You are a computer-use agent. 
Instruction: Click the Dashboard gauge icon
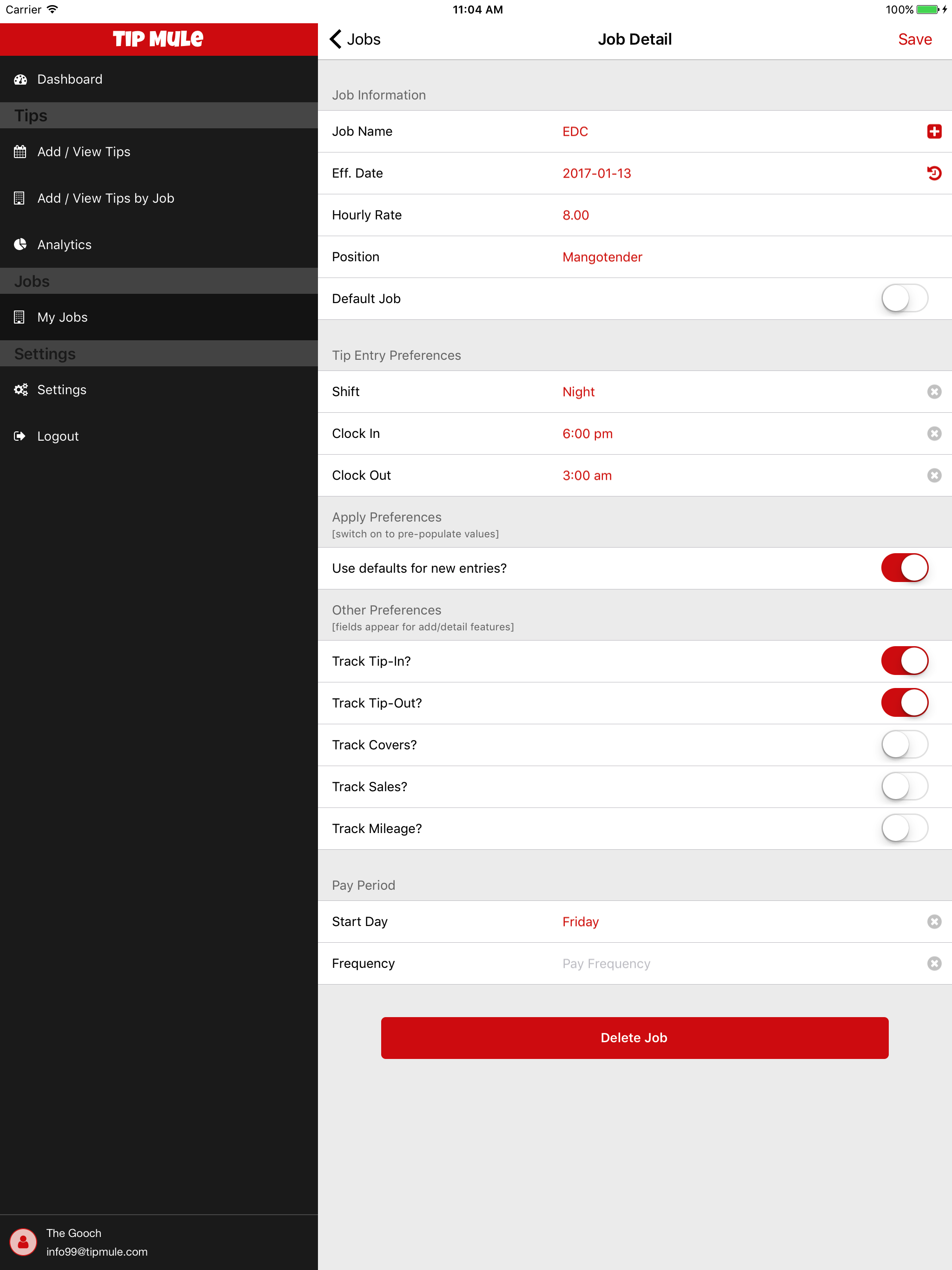(x=20, y=79)
